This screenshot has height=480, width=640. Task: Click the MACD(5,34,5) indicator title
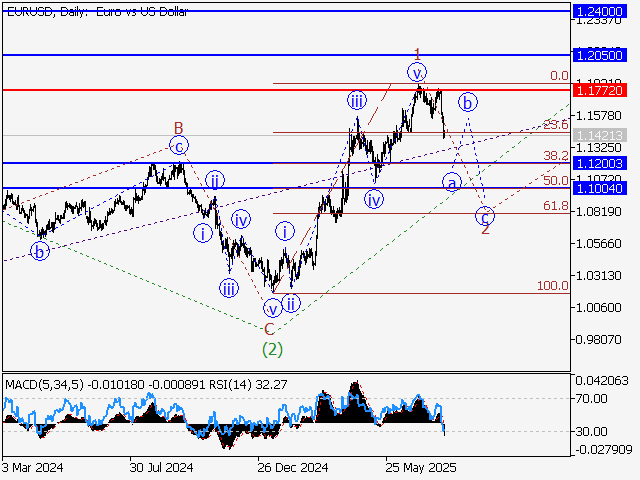click(47, 383)
